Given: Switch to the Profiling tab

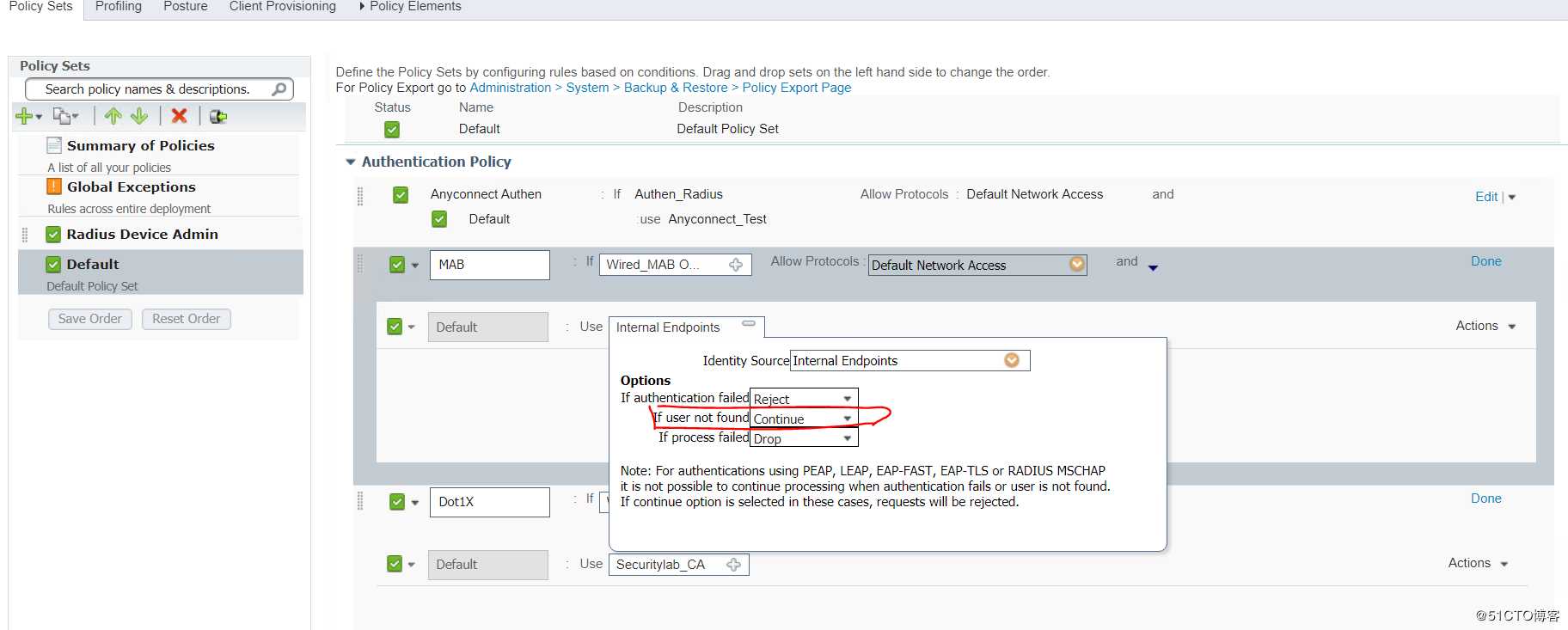Looking at the screenshot, I should [119, 7].
